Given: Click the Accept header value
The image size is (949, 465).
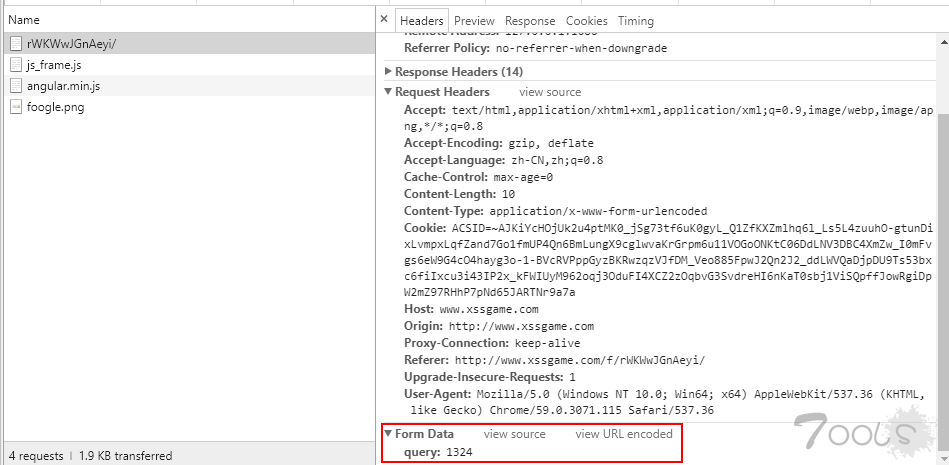Looking at the screenshot, I should (x=669, y=118).
